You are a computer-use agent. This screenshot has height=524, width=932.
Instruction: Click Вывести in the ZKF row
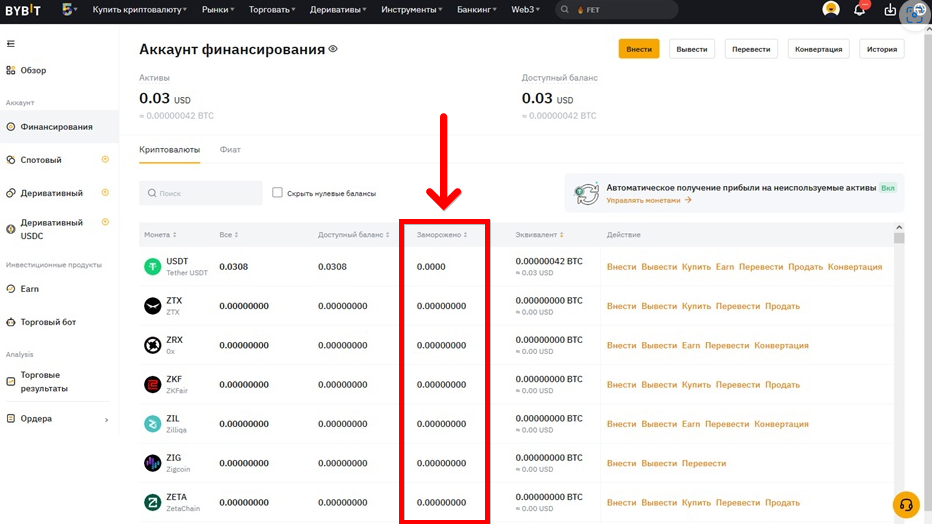pyautogui.click(x=659, y=384)
